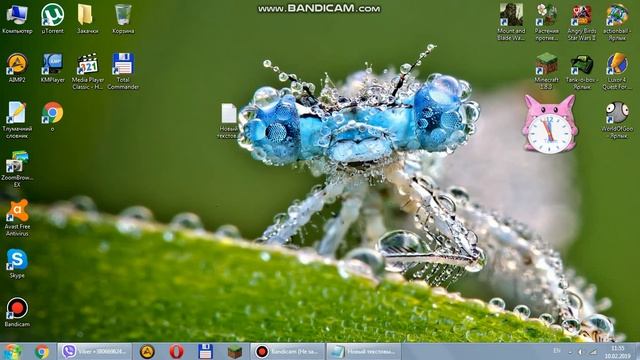Image resolution: width=640 pixels, height=360 pixels.
Task: Open Media Player Classic shortcut
Action: 87,71
